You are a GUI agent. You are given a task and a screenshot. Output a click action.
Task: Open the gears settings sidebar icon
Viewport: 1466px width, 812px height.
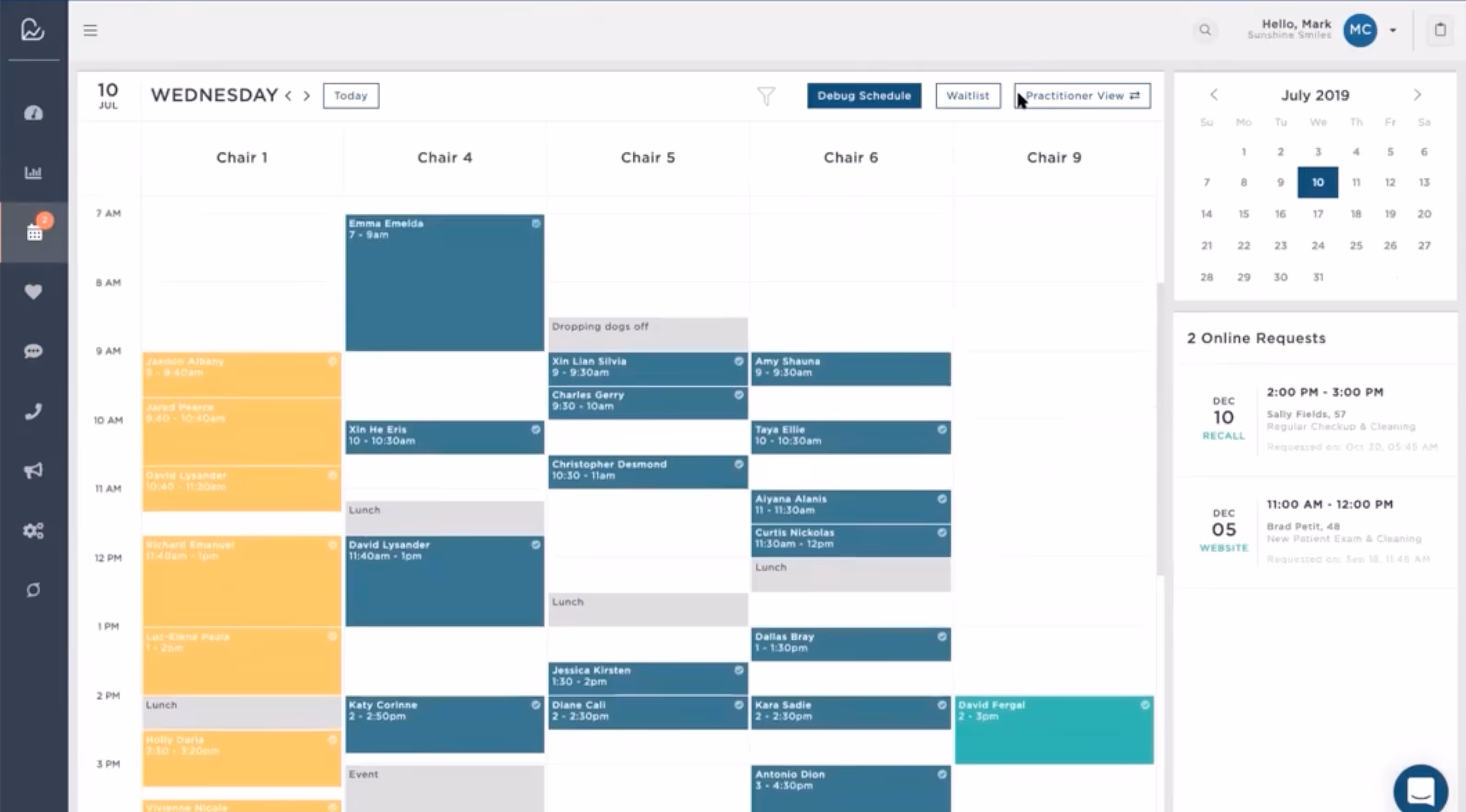tap(33, 531)
